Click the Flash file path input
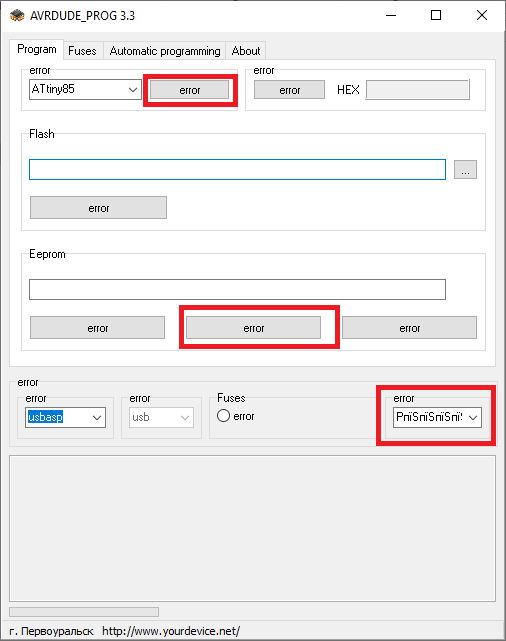The image size is (506, 641). 237,169
